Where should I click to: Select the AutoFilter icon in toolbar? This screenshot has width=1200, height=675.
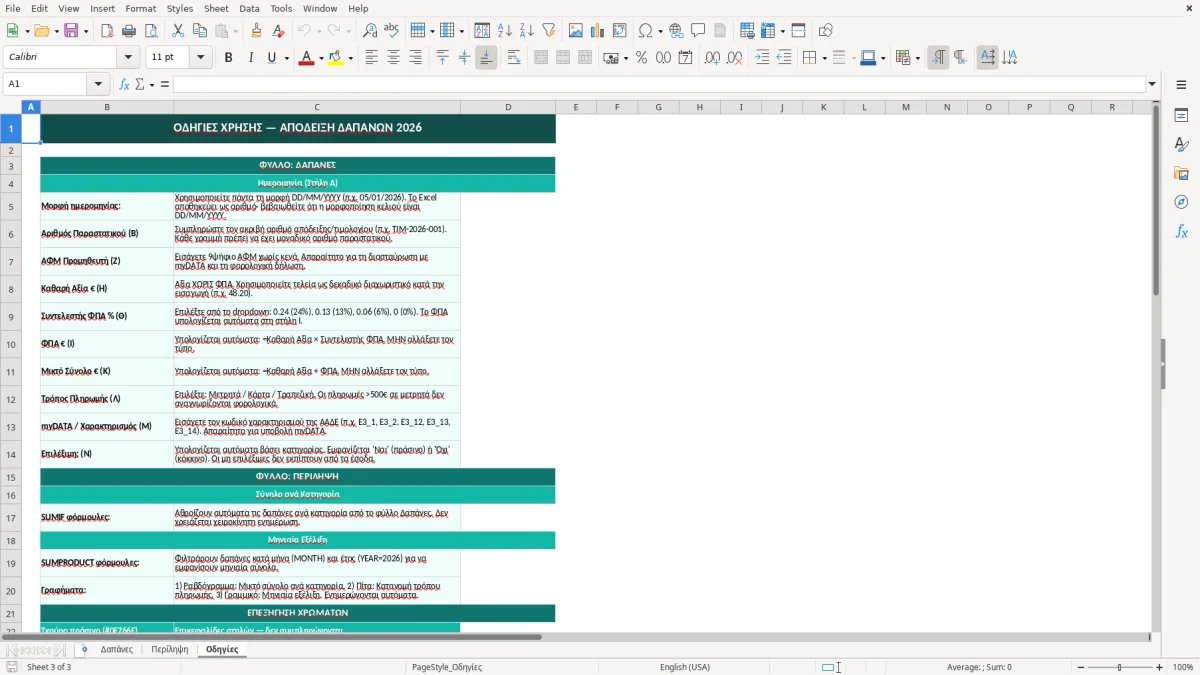coord(548,31)
